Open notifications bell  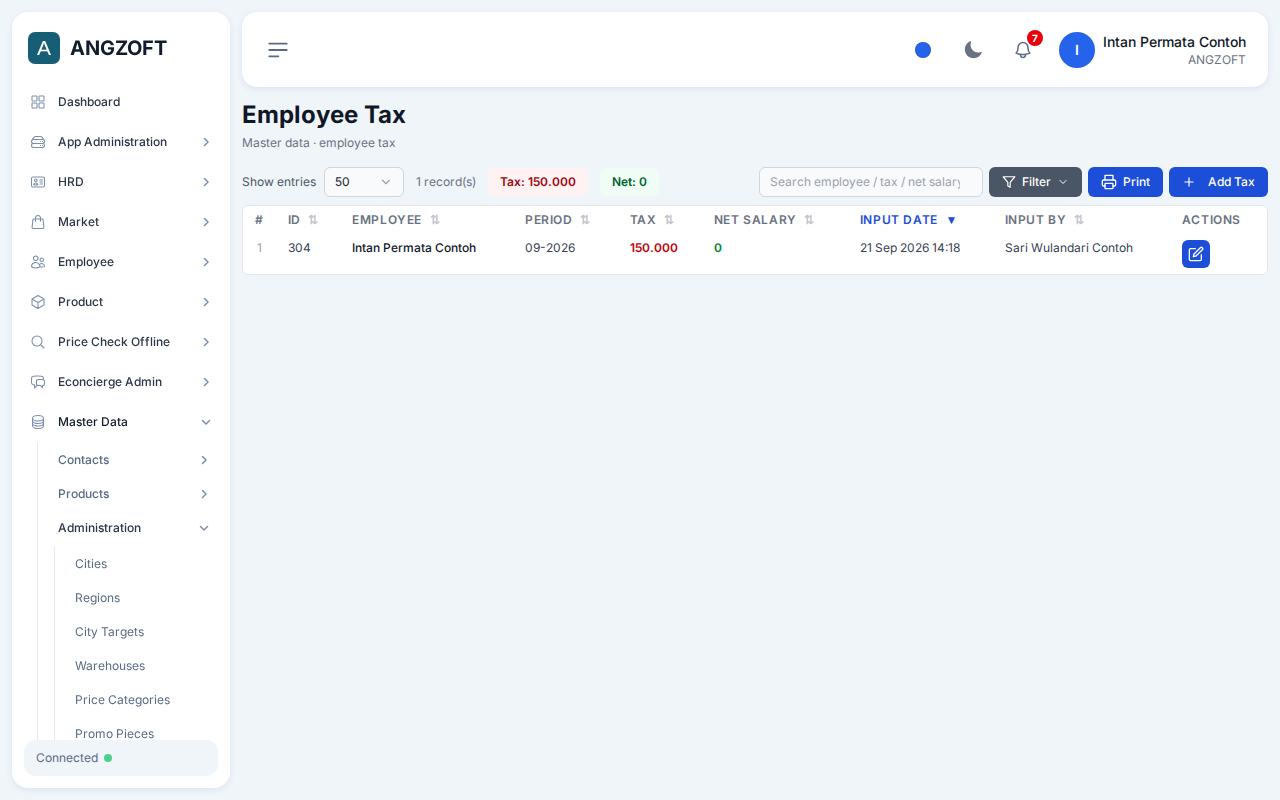pyautogui.click(x=1023, y=50)
